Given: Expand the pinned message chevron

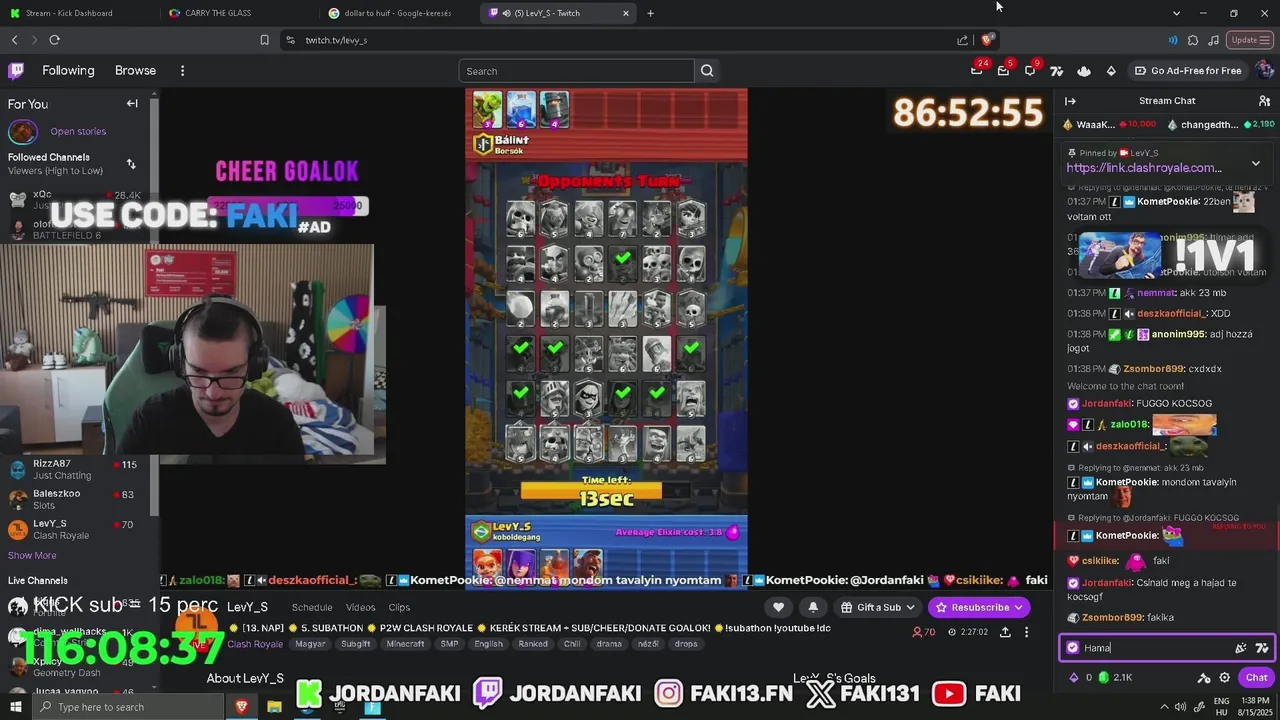Looking at the screenshot, I should (x=1256, y=163).
